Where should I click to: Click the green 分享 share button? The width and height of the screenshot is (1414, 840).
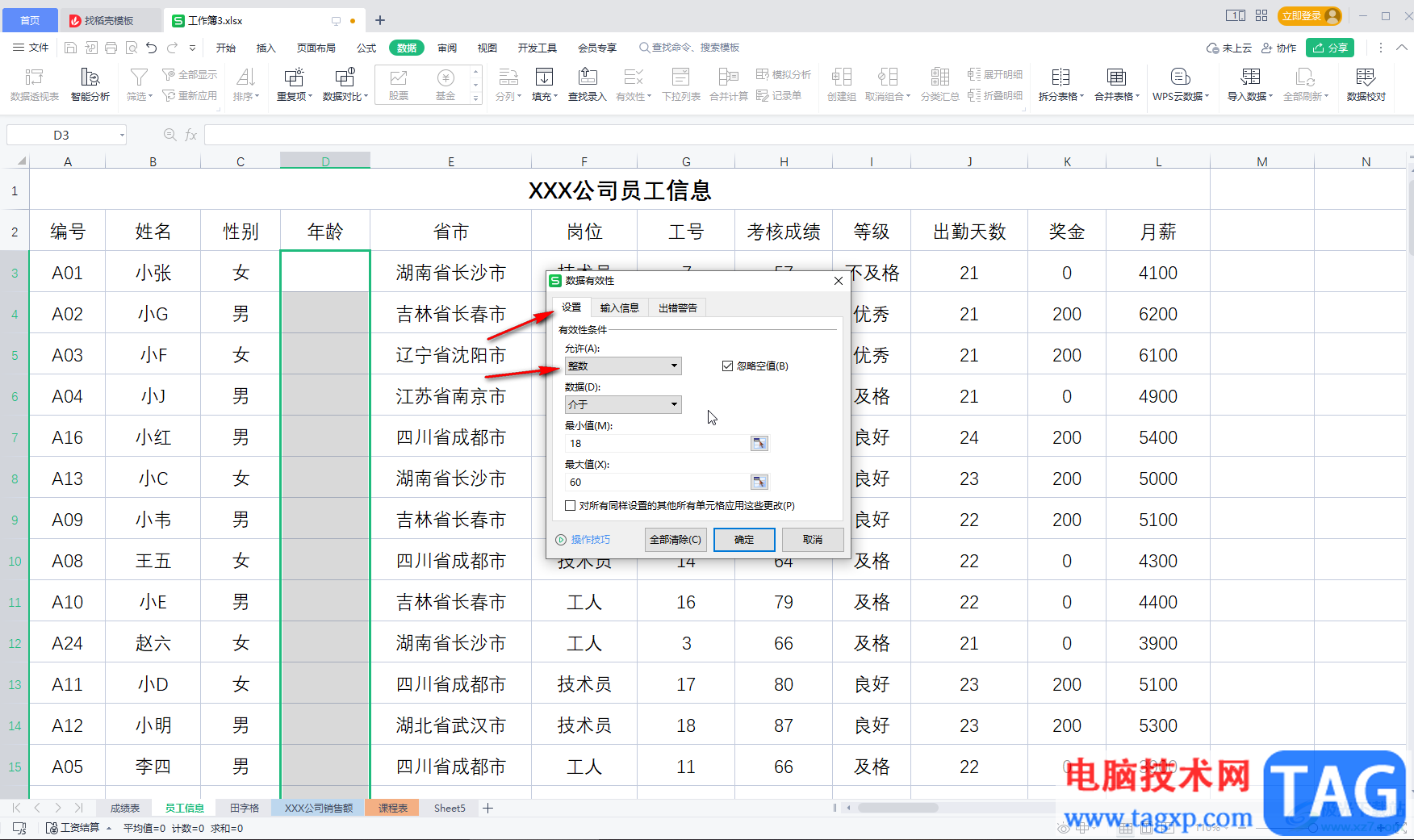point(1330,48)
